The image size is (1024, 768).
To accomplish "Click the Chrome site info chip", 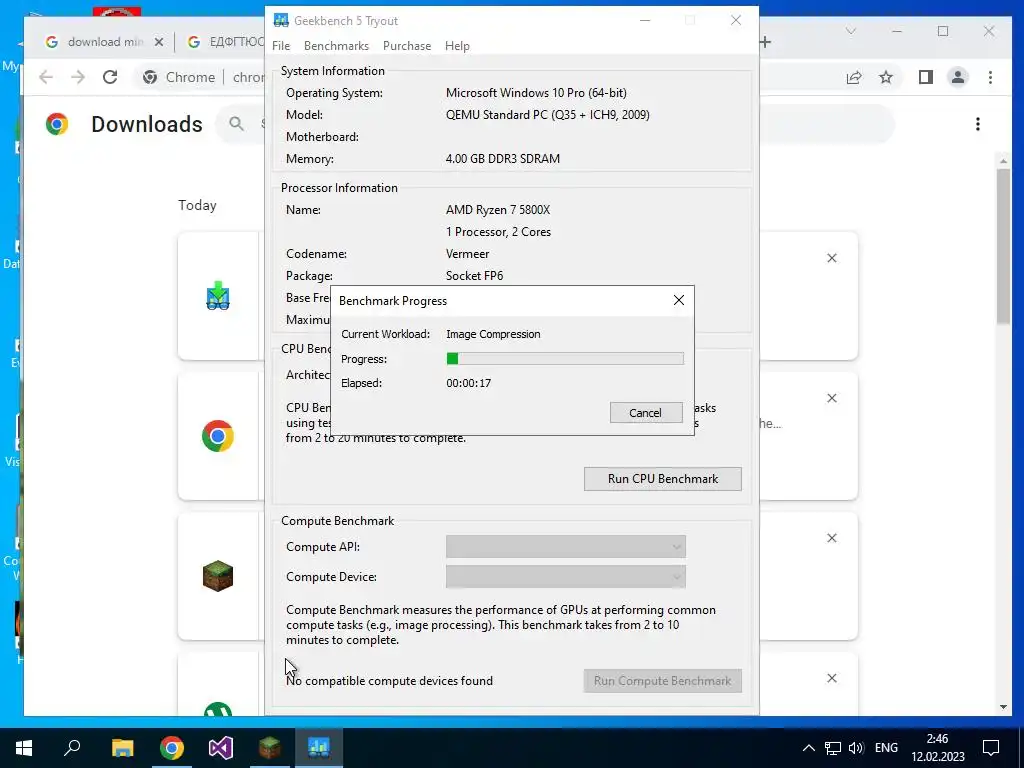I will pyautogui.click(x=179, y=77).
